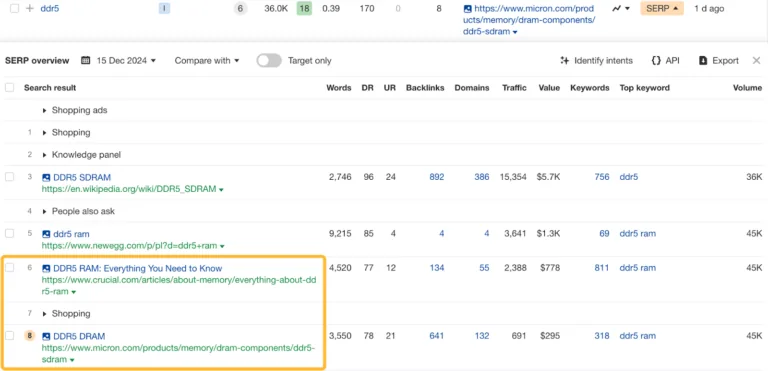Click the green 18 keyword difficulty badge
The image size is (768, 371).
coord(304,8)
